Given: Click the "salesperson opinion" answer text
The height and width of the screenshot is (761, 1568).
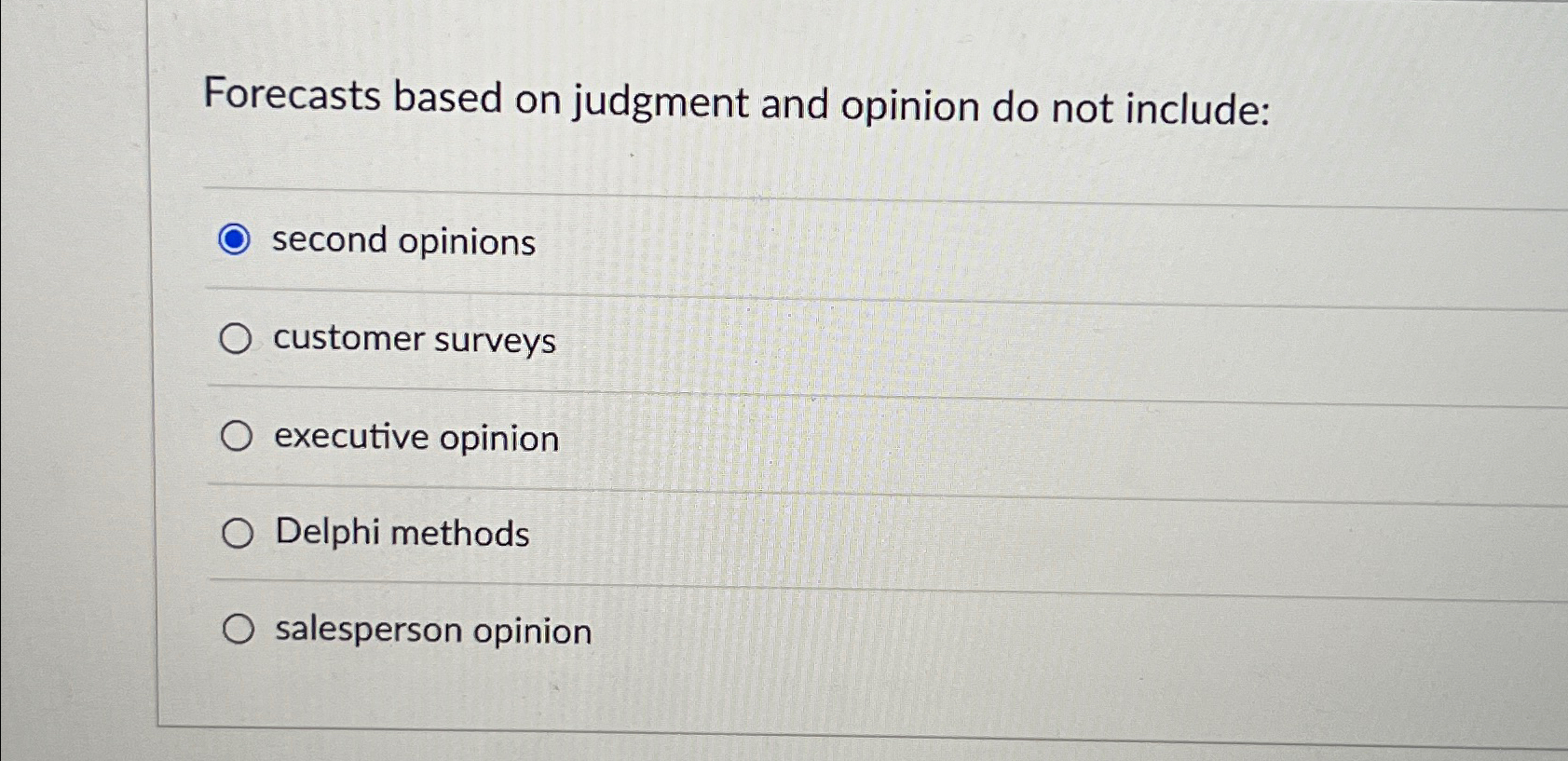Looking at the screenshot, I should pyautogui.click(x=432, y=632).
